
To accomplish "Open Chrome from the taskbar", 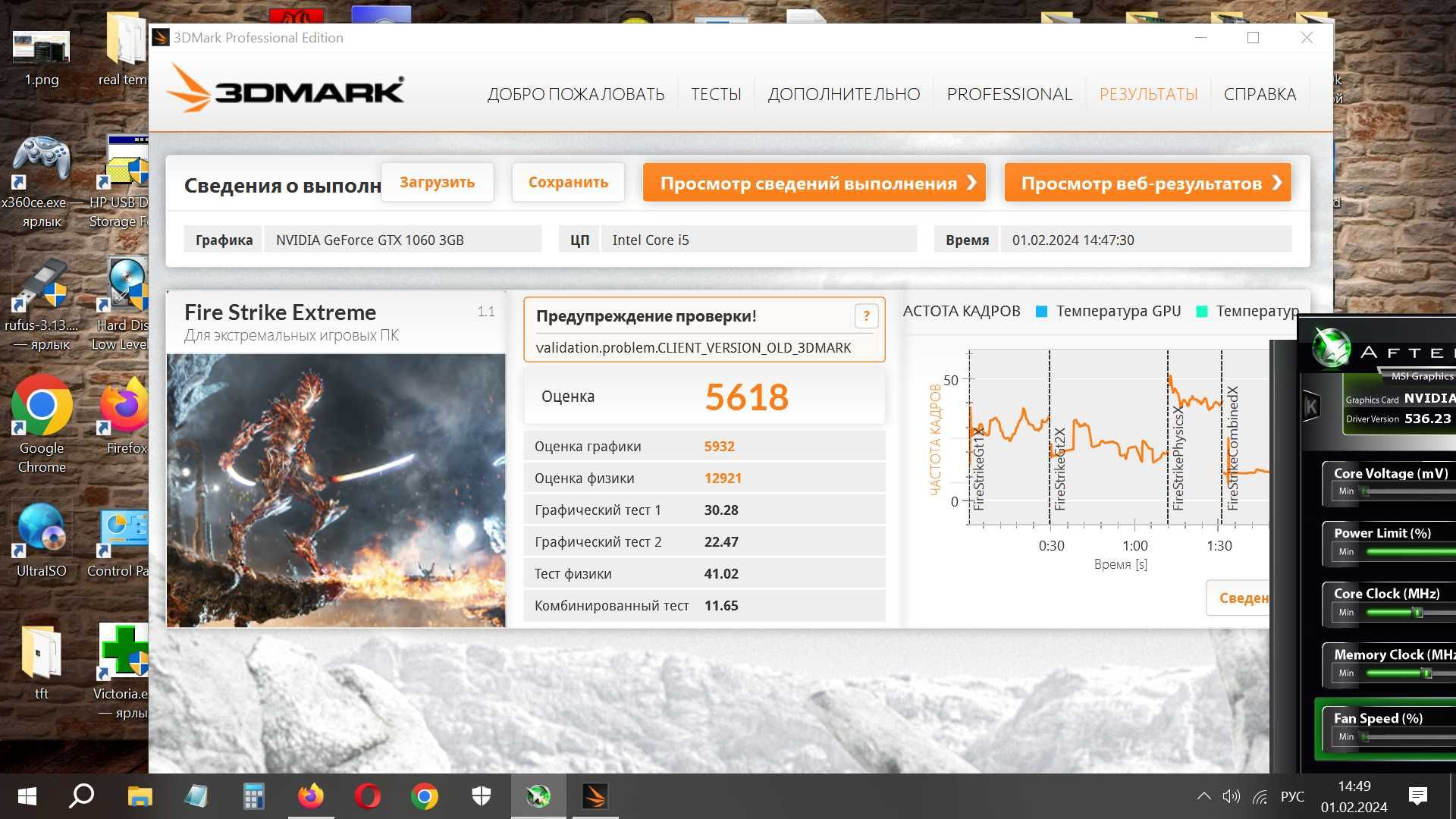I will pyautogui.click(x=425, y=796).
